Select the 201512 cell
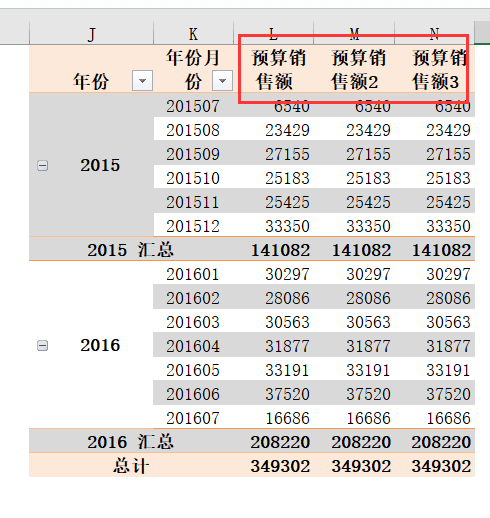Viewport: 490px width, 518px height. [193, 226]
